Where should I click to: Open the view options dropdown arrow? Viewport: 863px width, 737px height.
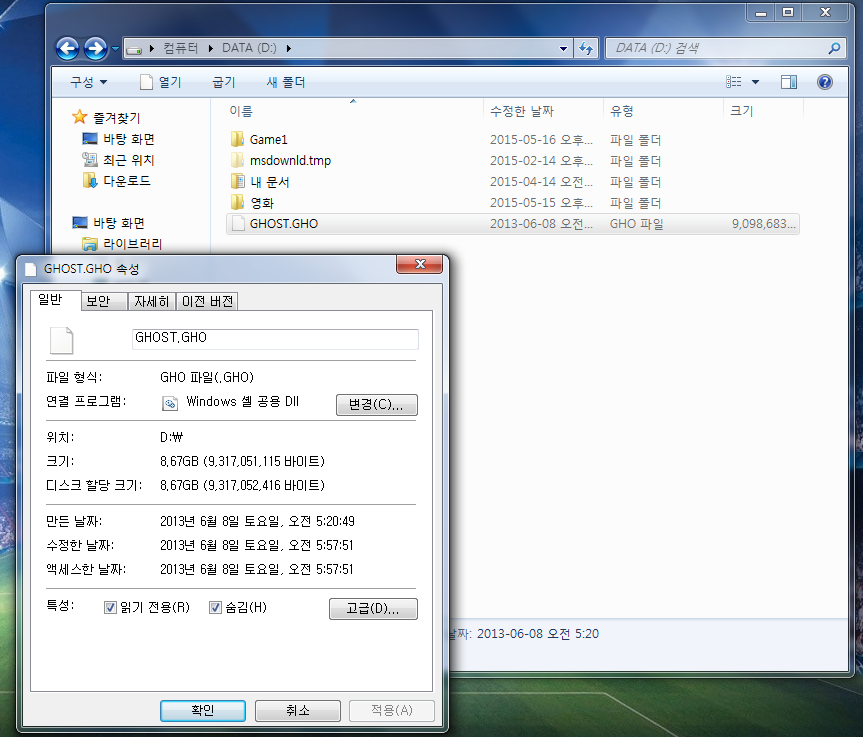tap(755, 82)
